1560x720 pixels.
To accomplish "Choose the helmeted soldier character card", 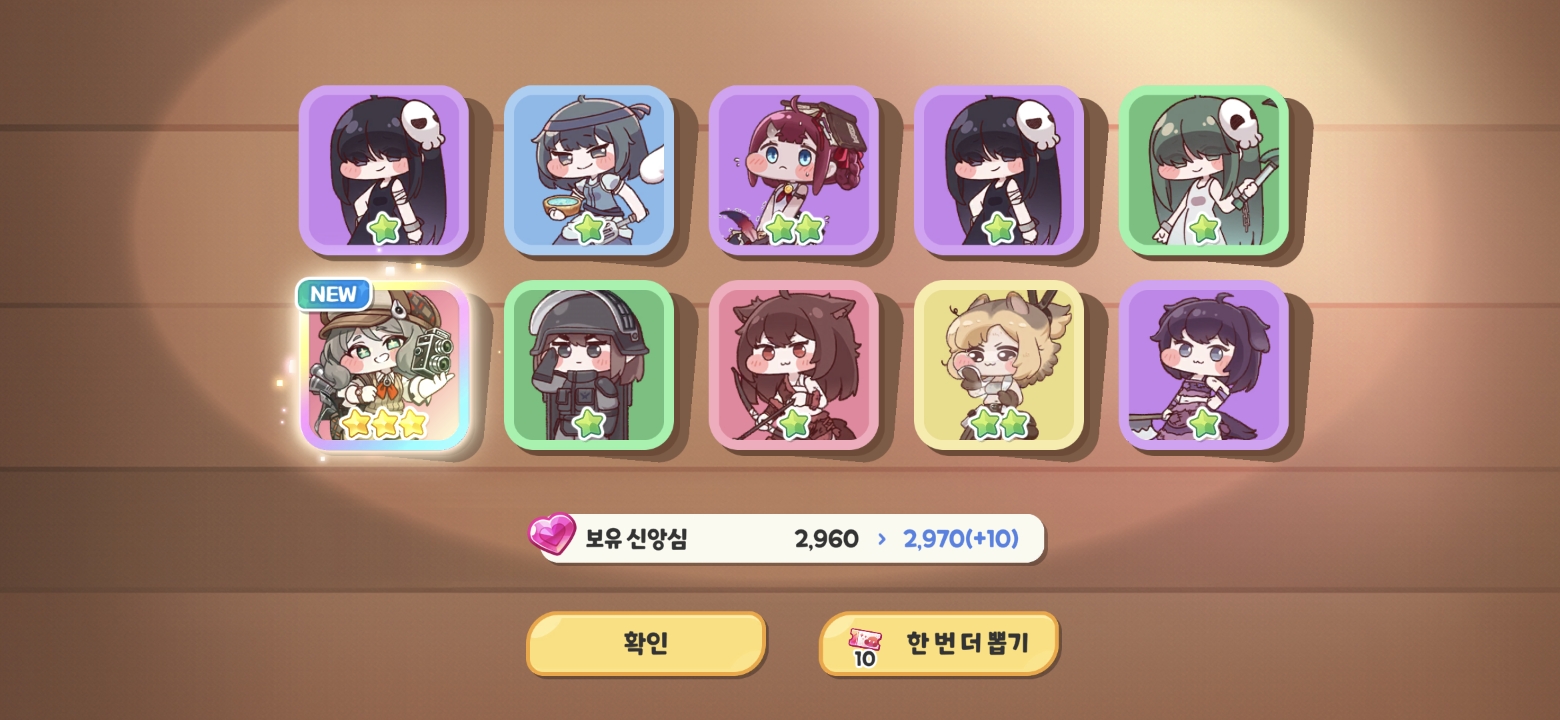I will (589, 365).
